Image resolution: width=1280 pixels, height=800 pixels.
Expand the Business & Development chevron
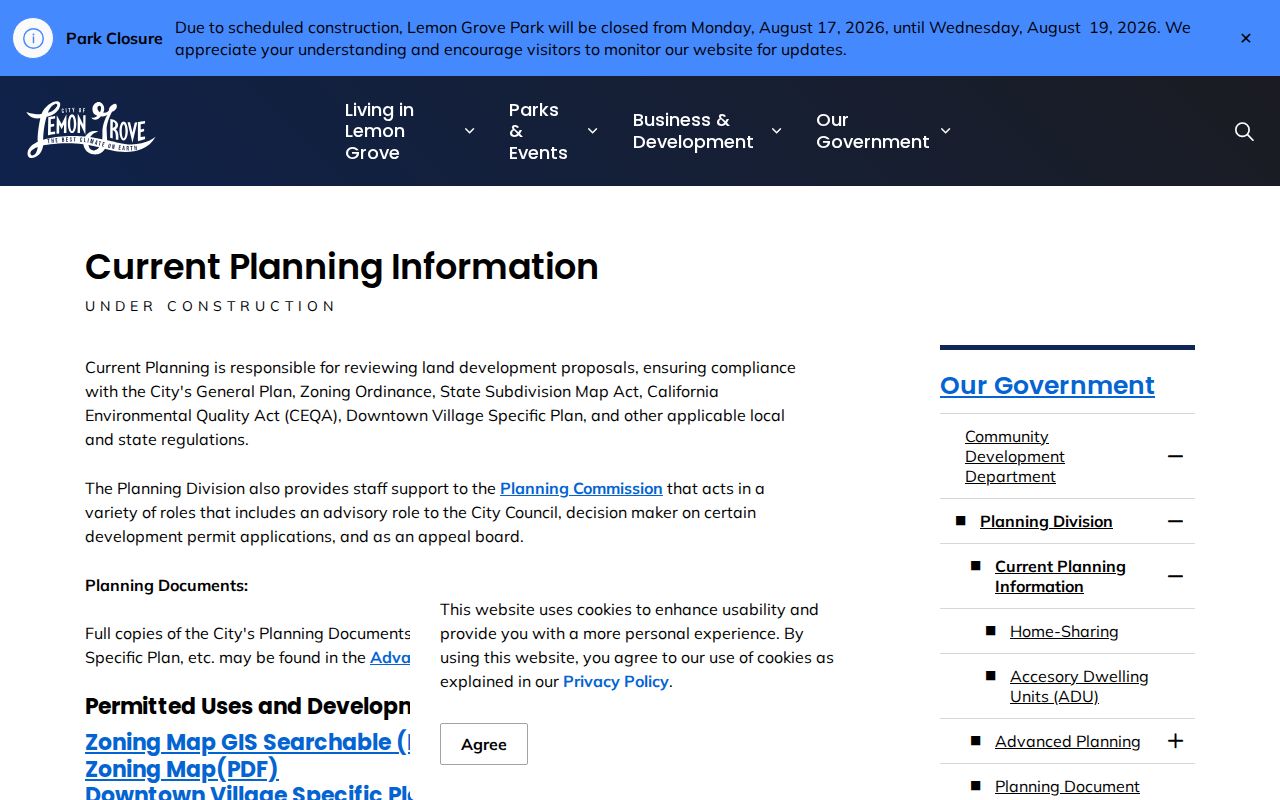click(776, 131)
